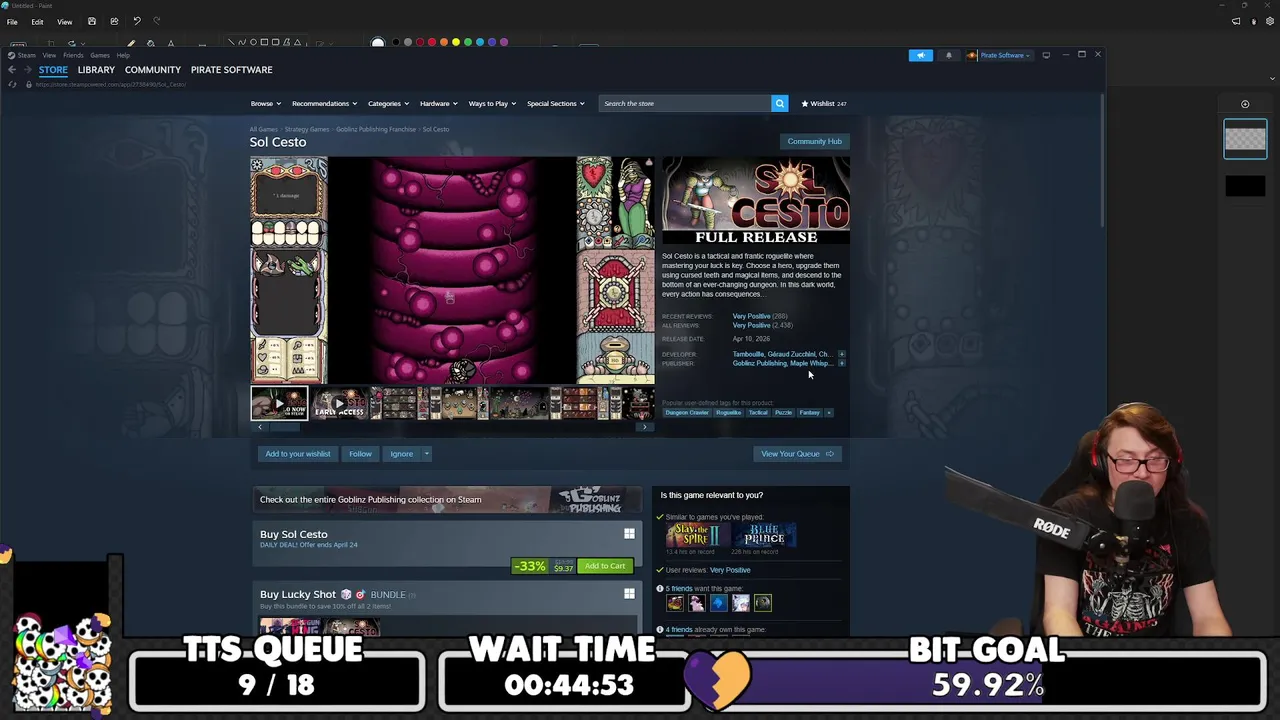The width and height of the screenshot is (1280, 720).
Task: Expand the Special Sections dropdown
Action: click(555, 103)
